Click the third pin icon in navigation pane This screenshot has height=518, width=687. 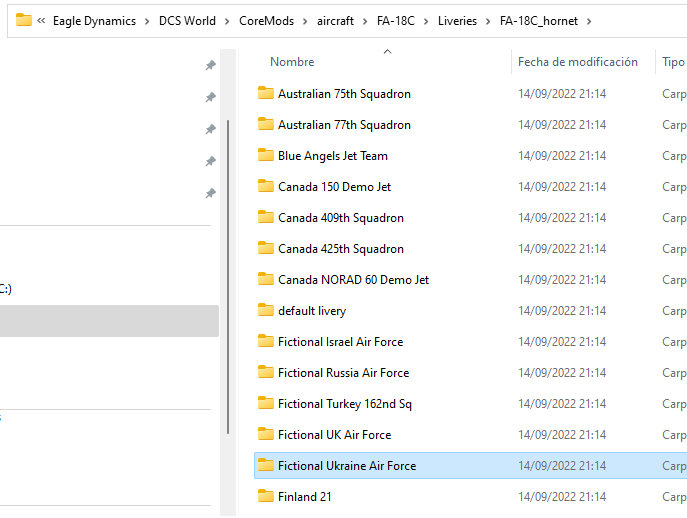click(211, 129)
